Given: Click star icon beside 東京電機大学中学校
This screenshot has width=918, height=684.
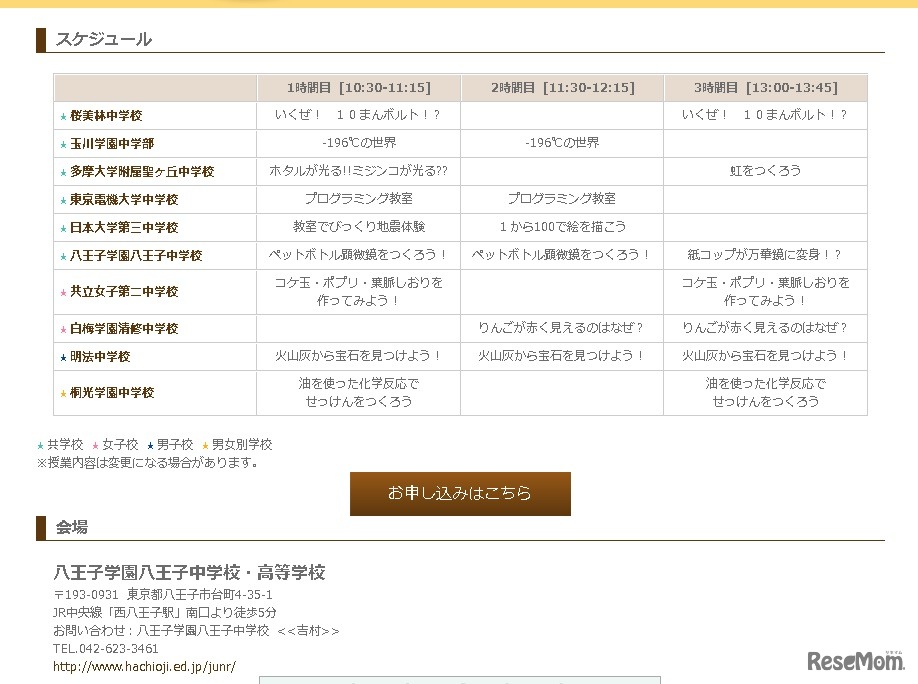Looking at the screenshot, I should click(63, 201).
